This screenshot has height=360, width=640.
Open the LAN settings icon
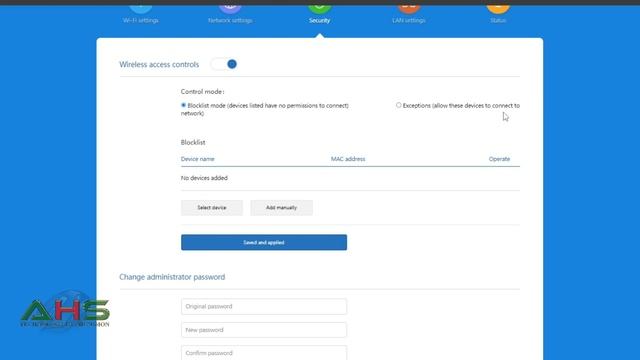[409, 8]
